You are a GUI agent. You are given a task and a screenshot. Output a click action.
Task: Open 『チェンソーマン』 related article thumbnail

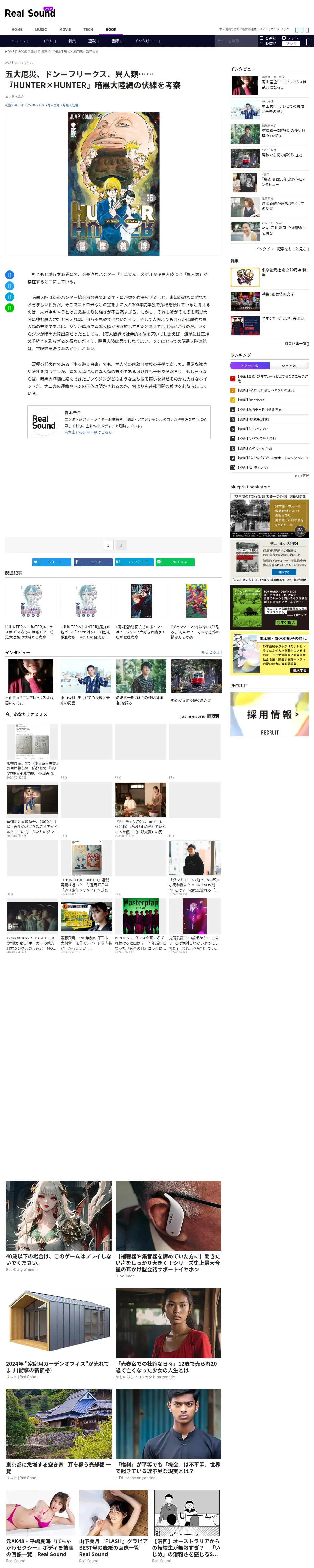click(x=196, y=601)
